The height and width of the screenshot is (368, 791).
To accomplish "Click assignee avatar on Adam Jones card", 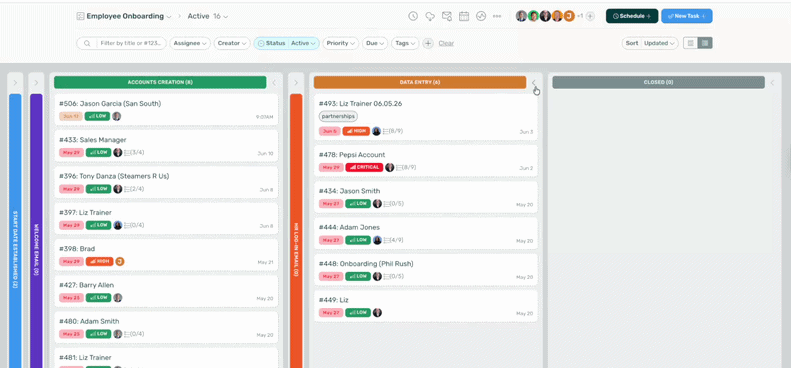I will pyautogui.click(x=377, y=240).
